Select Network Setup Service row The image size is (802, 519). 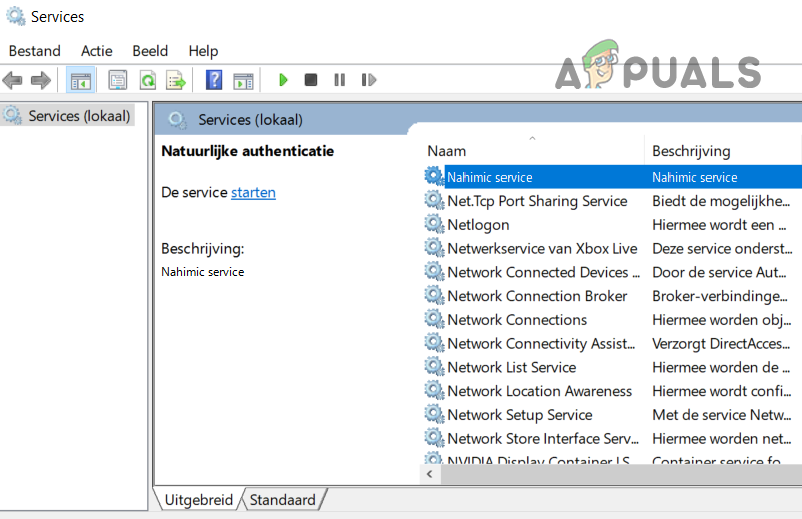(612, 415)
